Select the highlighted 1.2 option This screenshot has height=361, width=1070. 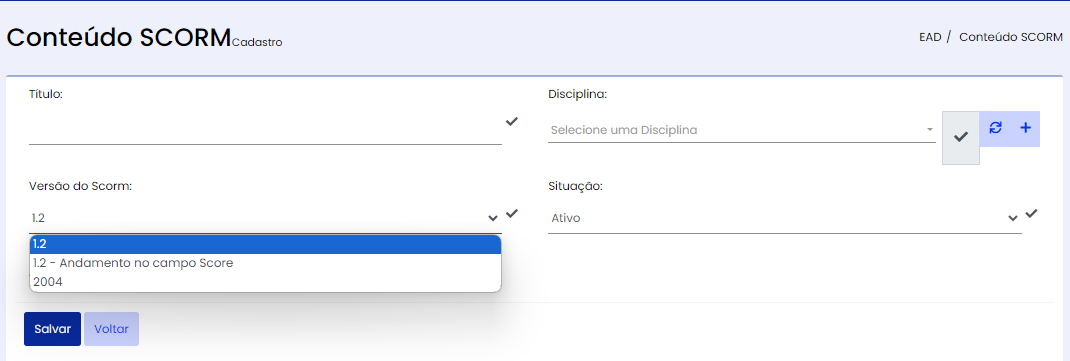tap(265, 244)
